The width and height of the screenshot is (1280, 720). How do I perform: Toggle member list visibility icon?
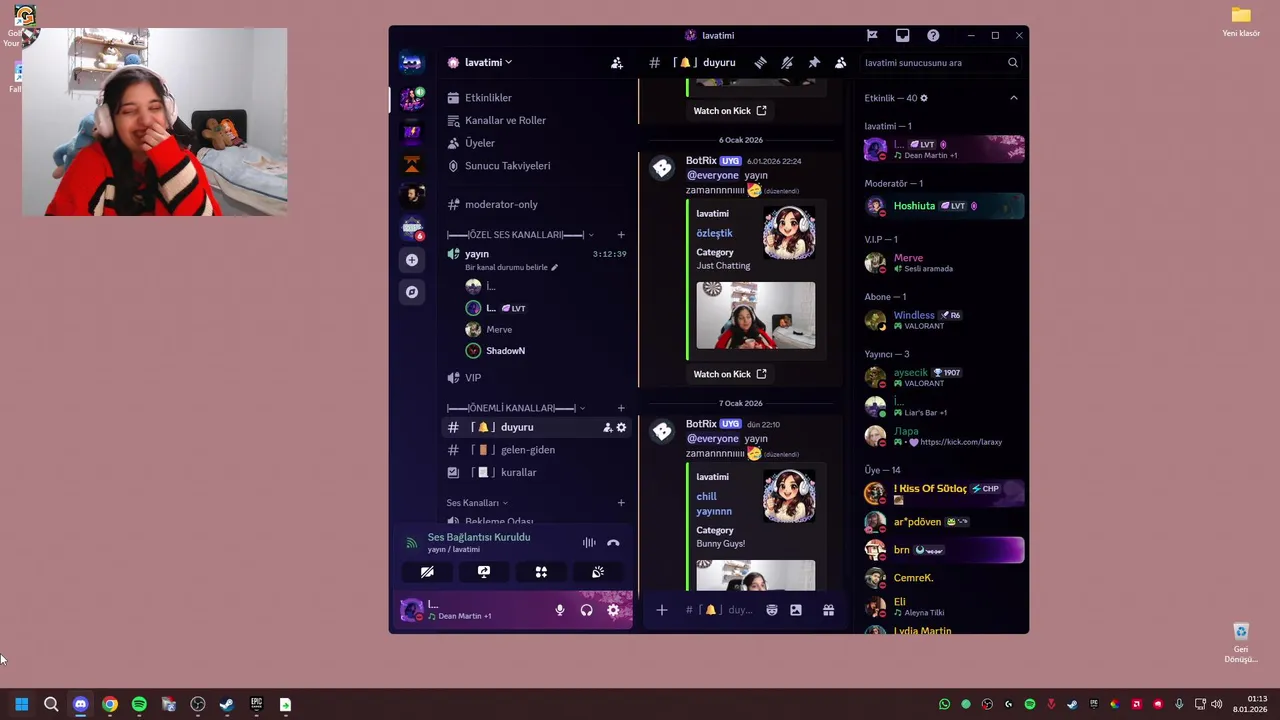tap(841, 62)
